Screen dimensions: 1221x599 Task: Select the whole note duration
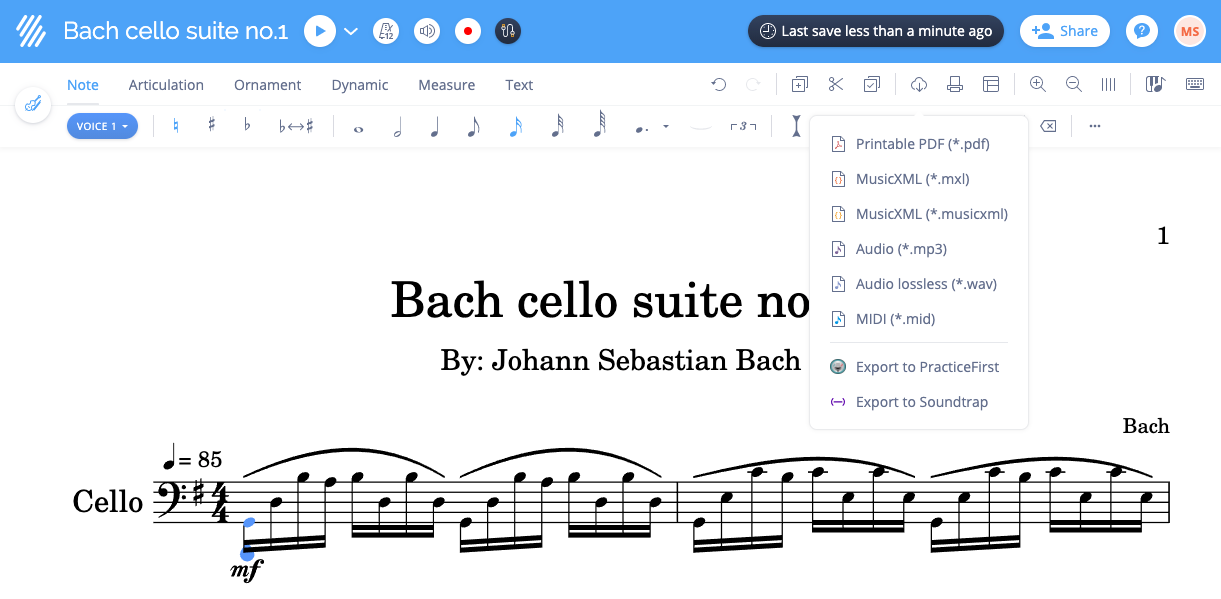[359, 128]
